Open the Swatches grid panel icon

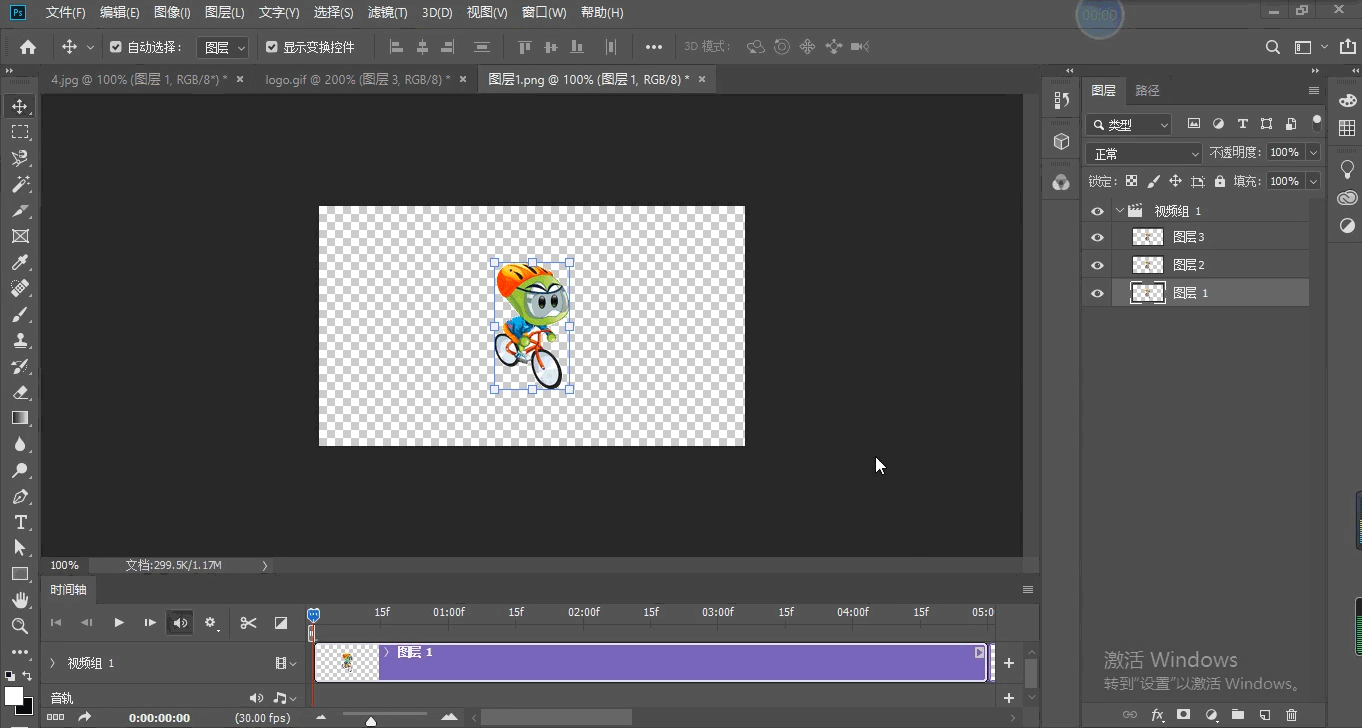1348,128
